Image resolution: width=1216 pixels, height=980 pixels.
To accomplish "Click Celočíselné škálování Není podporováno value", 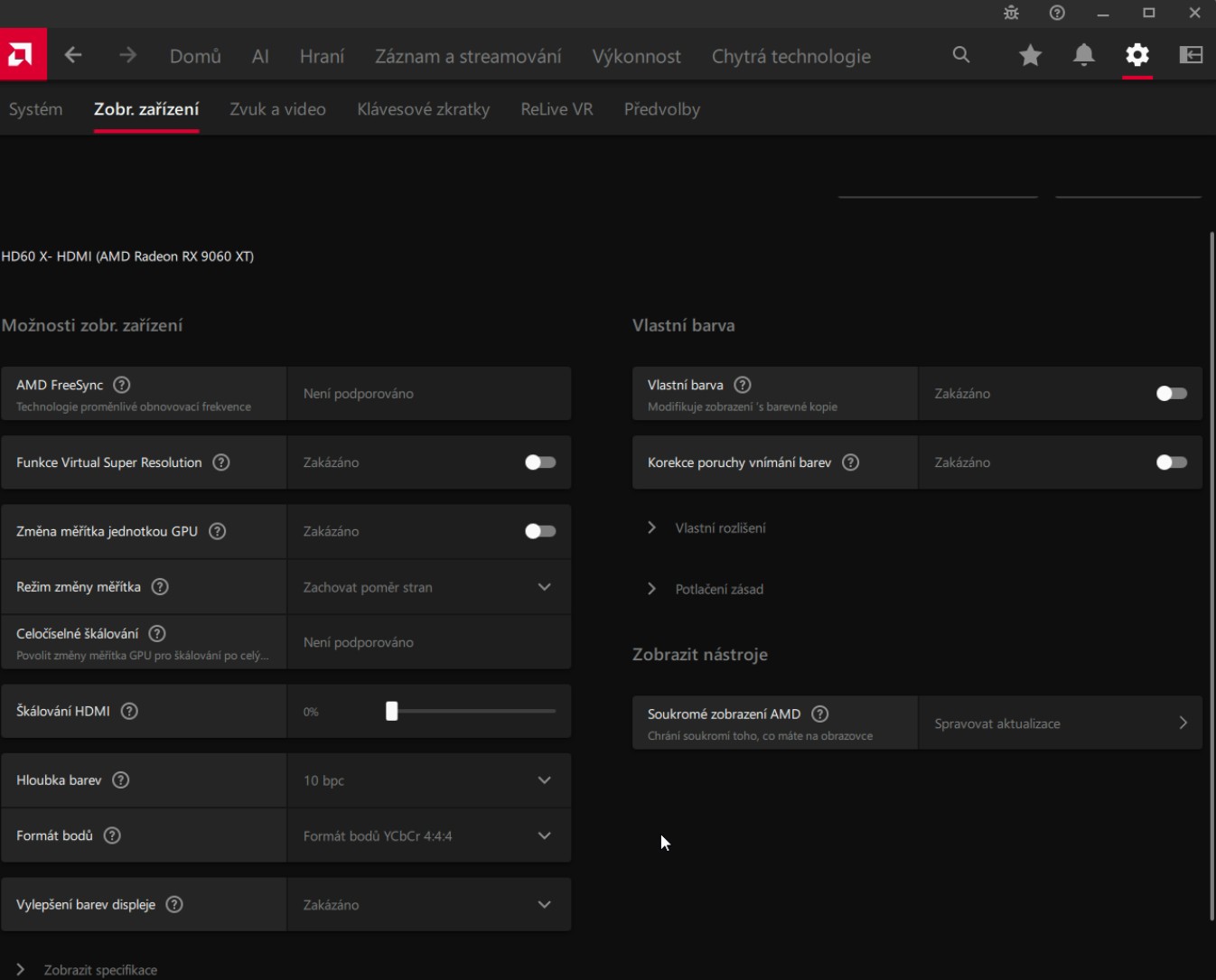I will coord(359,642).
